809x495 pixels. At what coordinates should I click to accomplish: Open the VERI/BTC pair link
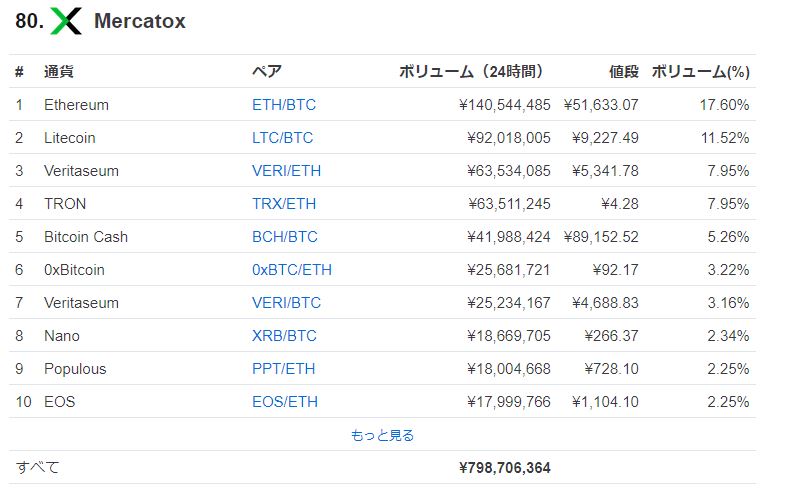286,303
